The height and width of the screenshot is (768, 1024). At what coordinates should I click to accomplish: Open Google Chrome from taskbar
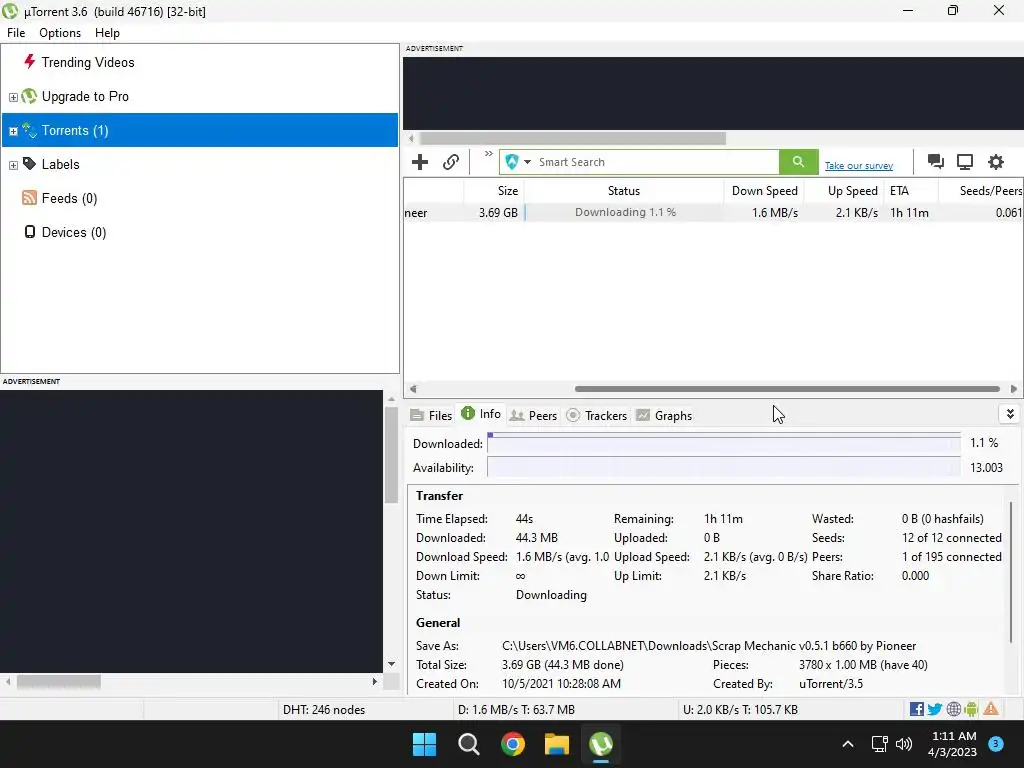513,744
